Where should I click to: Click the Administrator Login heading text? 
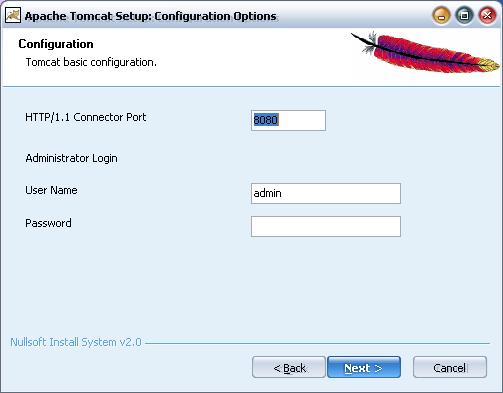(71, 158)
